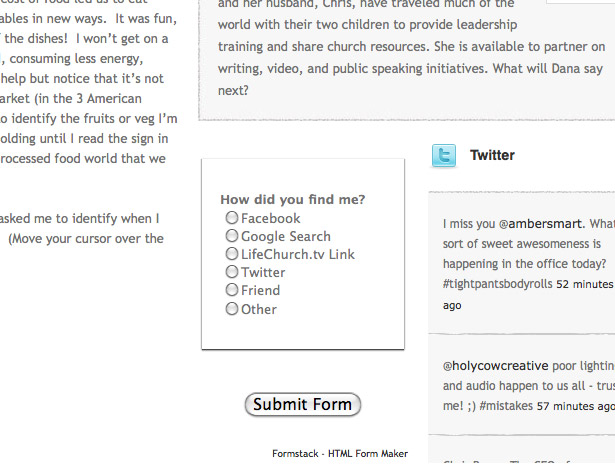Viewport: 615px width, 475px height.
Task: Click the Google Search label text
Action: click(286, 236)
